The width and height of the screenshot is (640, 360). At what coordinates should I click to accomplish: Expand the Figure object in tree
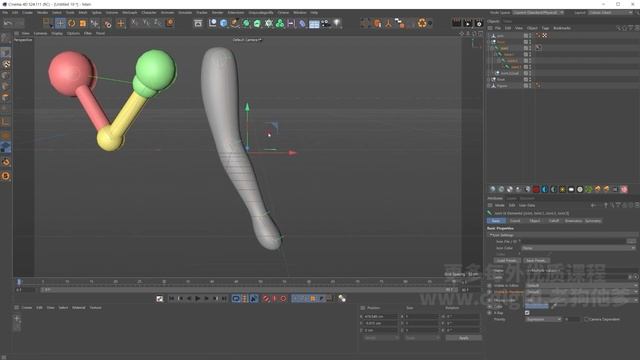coord(489,86)
